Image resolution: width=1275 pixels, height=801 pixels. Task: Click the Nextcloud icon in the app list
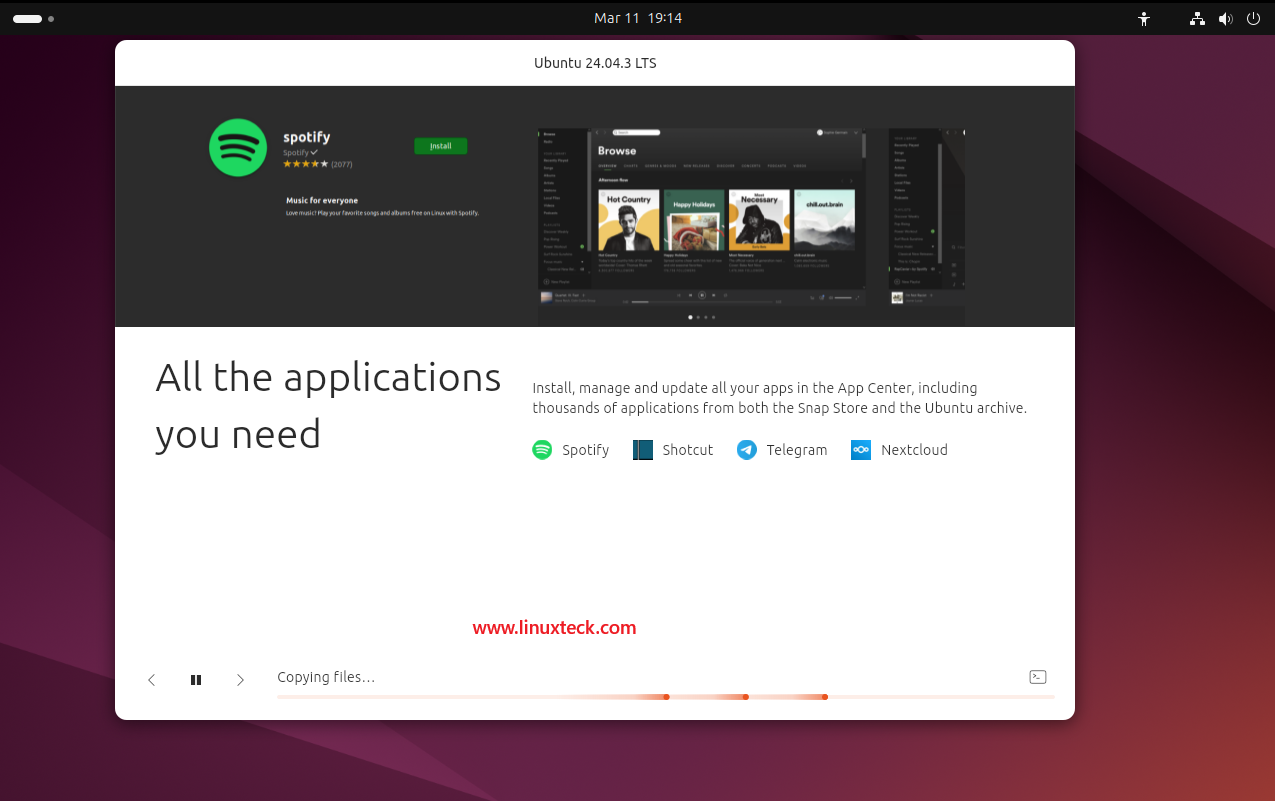click(x=860, y=450)
